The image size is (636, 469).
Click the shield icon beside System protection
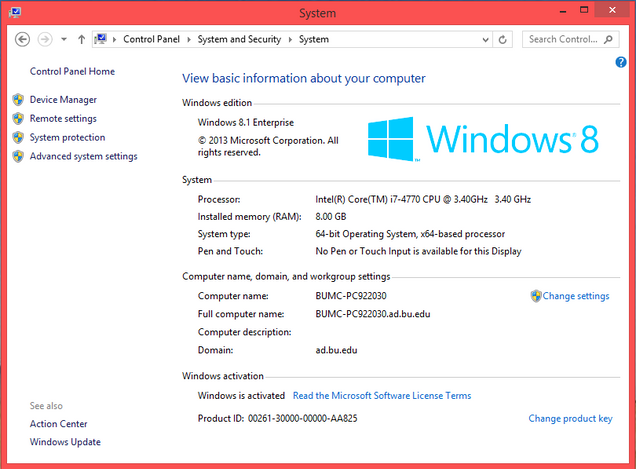[18, 138]
